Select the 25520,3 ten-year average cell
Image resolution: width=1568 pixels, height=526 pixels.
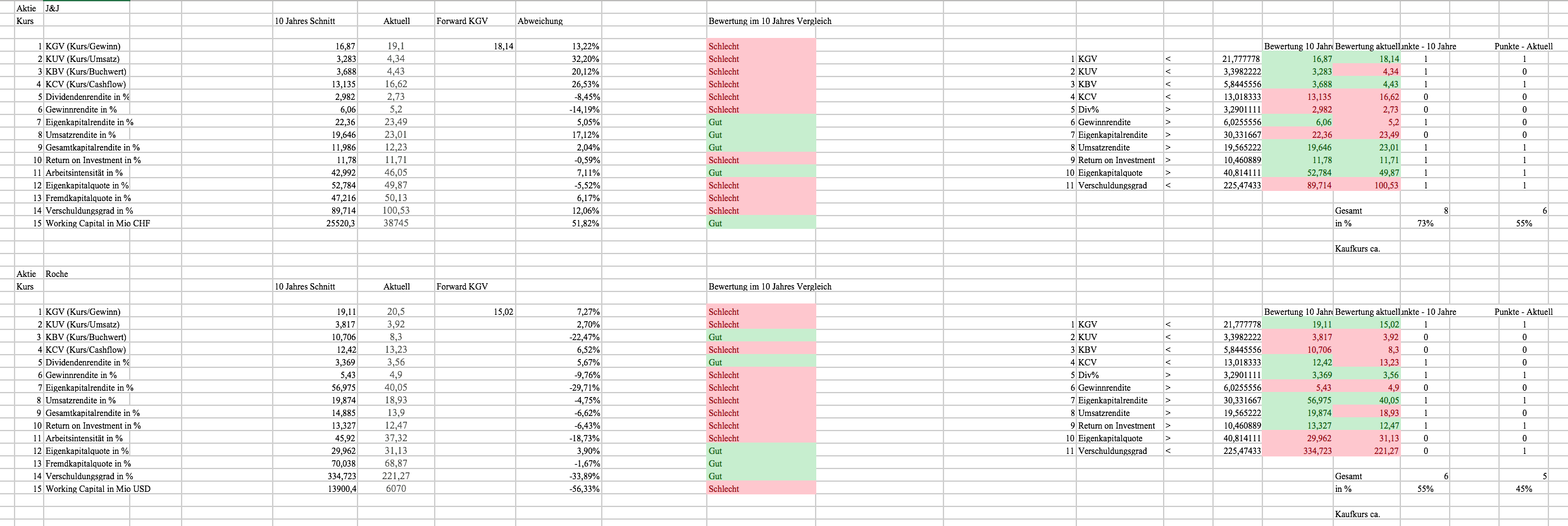point(340,223)
